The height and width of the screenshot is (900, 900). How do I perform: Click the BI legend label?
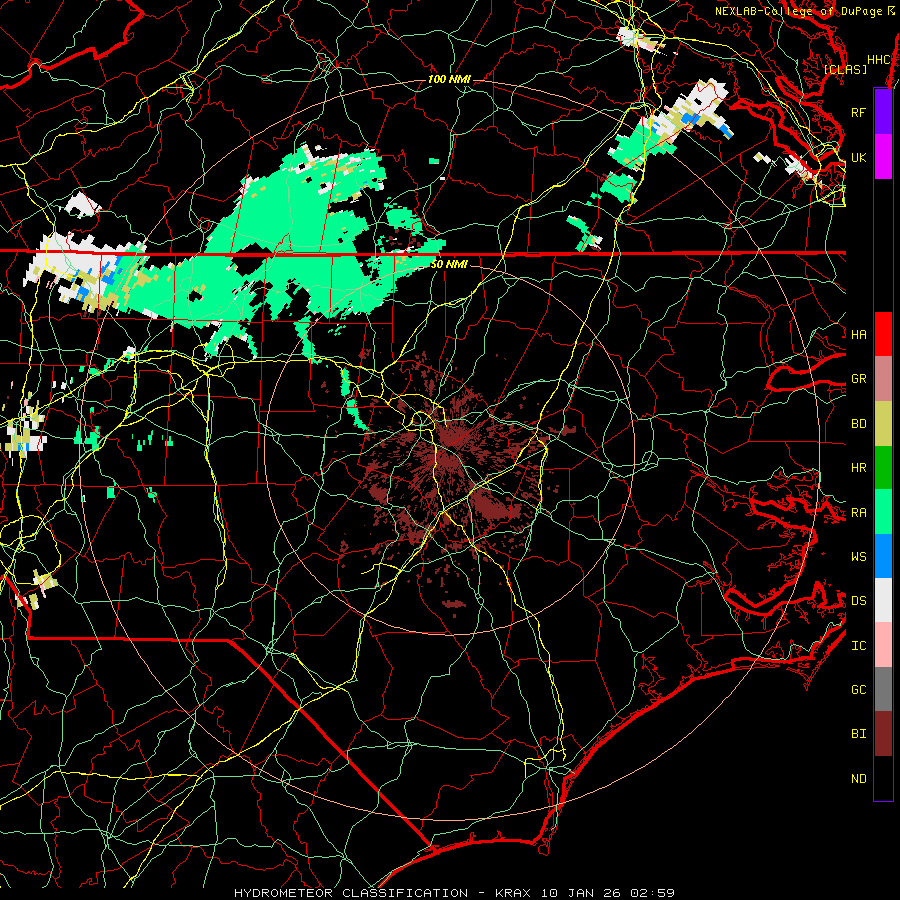[x=859, y=734]
